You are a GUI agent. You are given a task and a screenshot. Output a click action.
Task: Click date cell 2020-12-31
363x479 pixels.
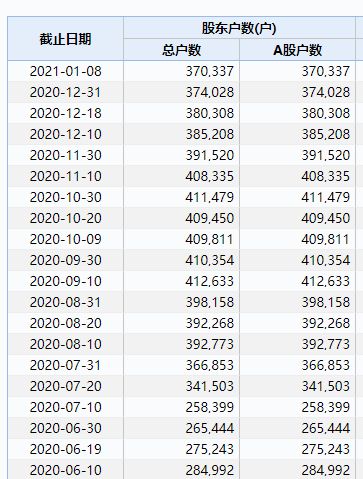[x=65, y=92]
